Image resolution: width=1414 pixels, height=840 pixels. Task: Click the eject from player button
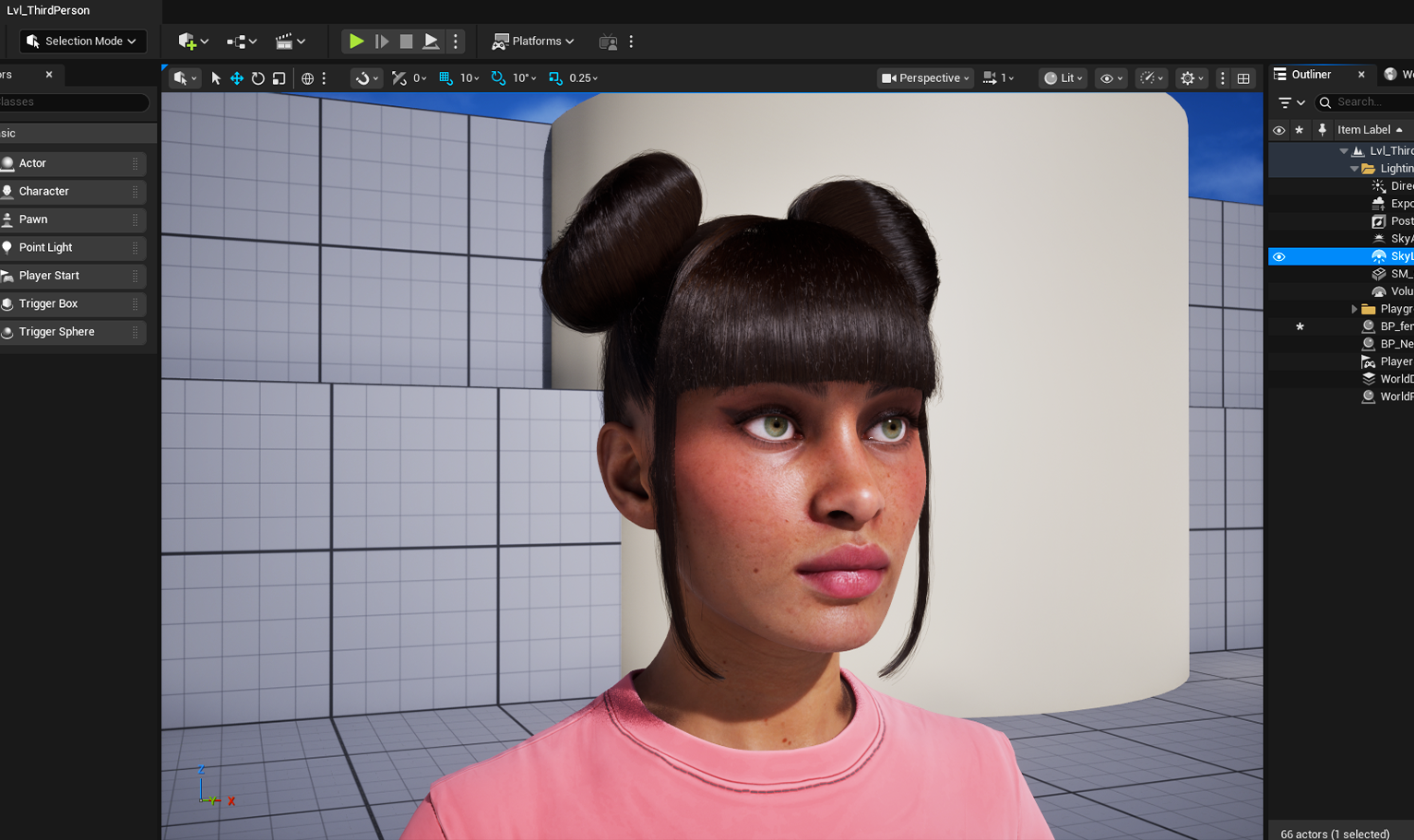tap(431, 41)
